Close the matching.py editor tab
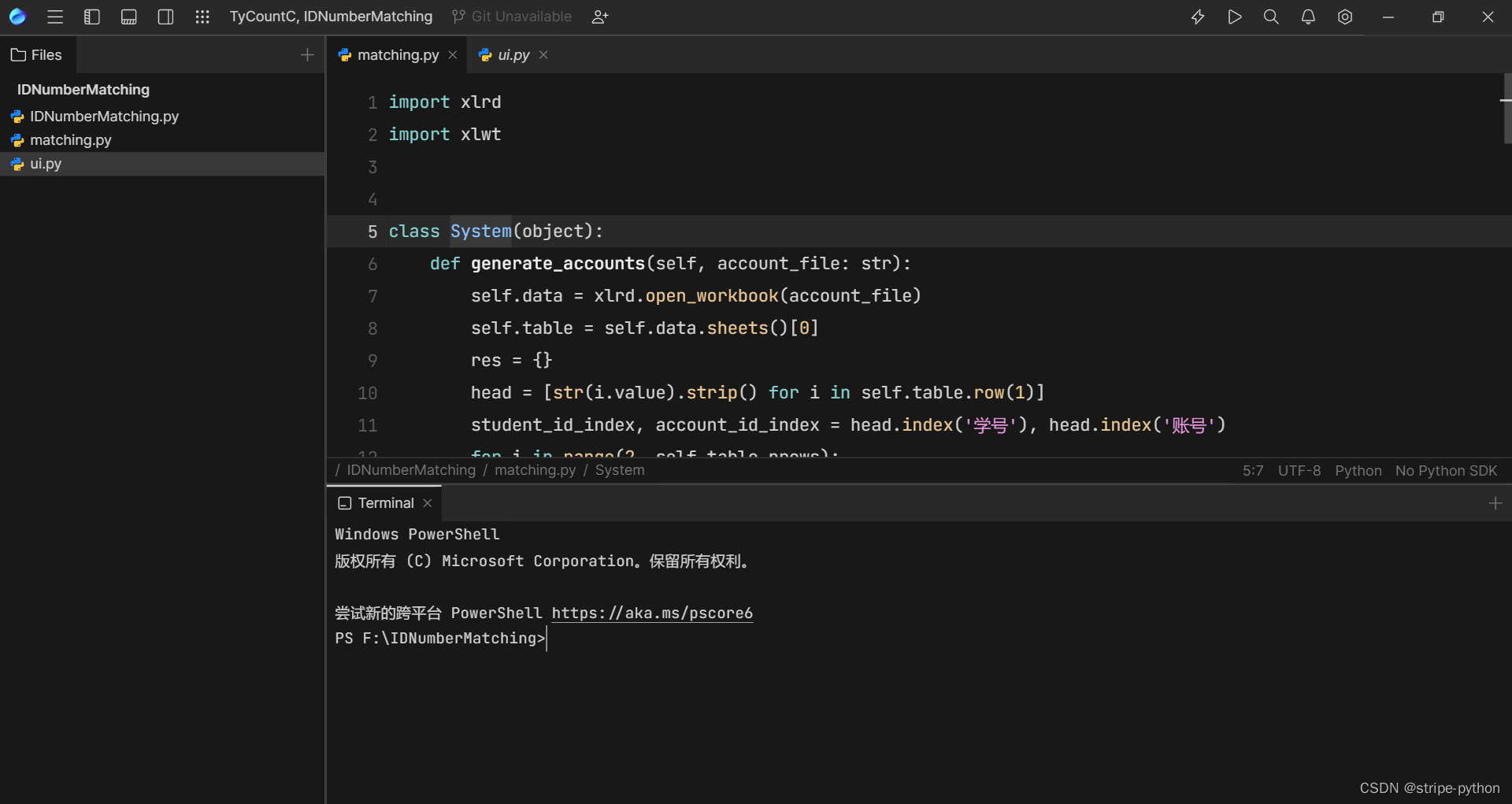This screenshot has width=1512, height=804. pos(453,55)
